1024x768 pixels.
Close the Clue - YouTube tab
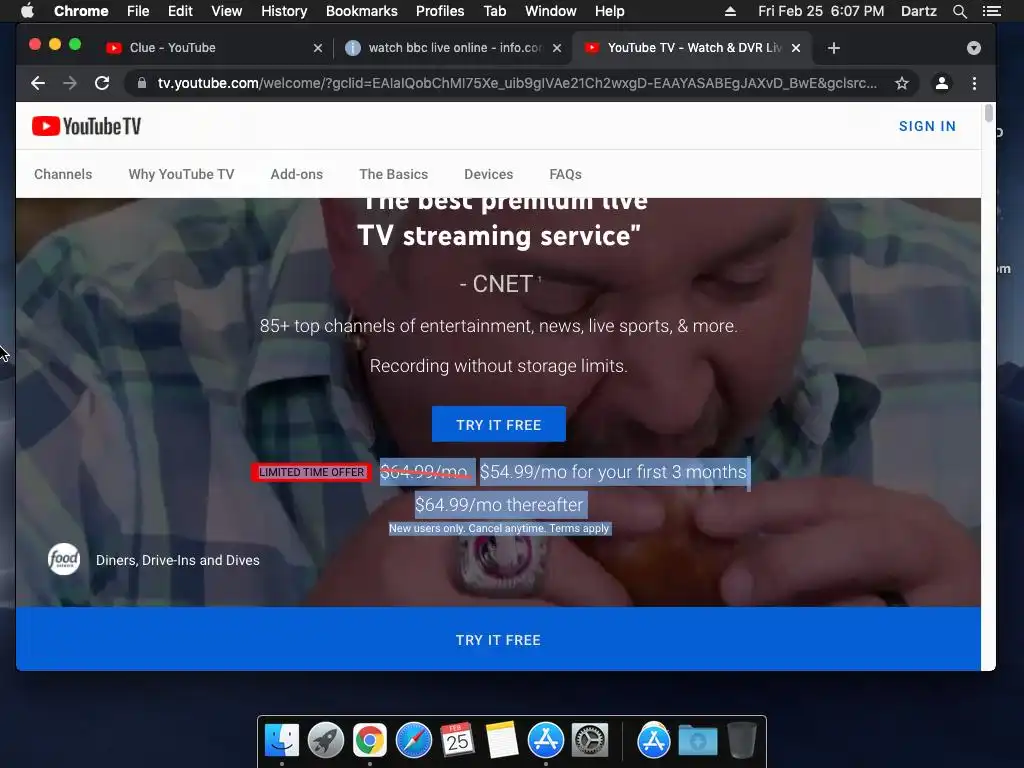pyautogui.click(x=317, y=48)
